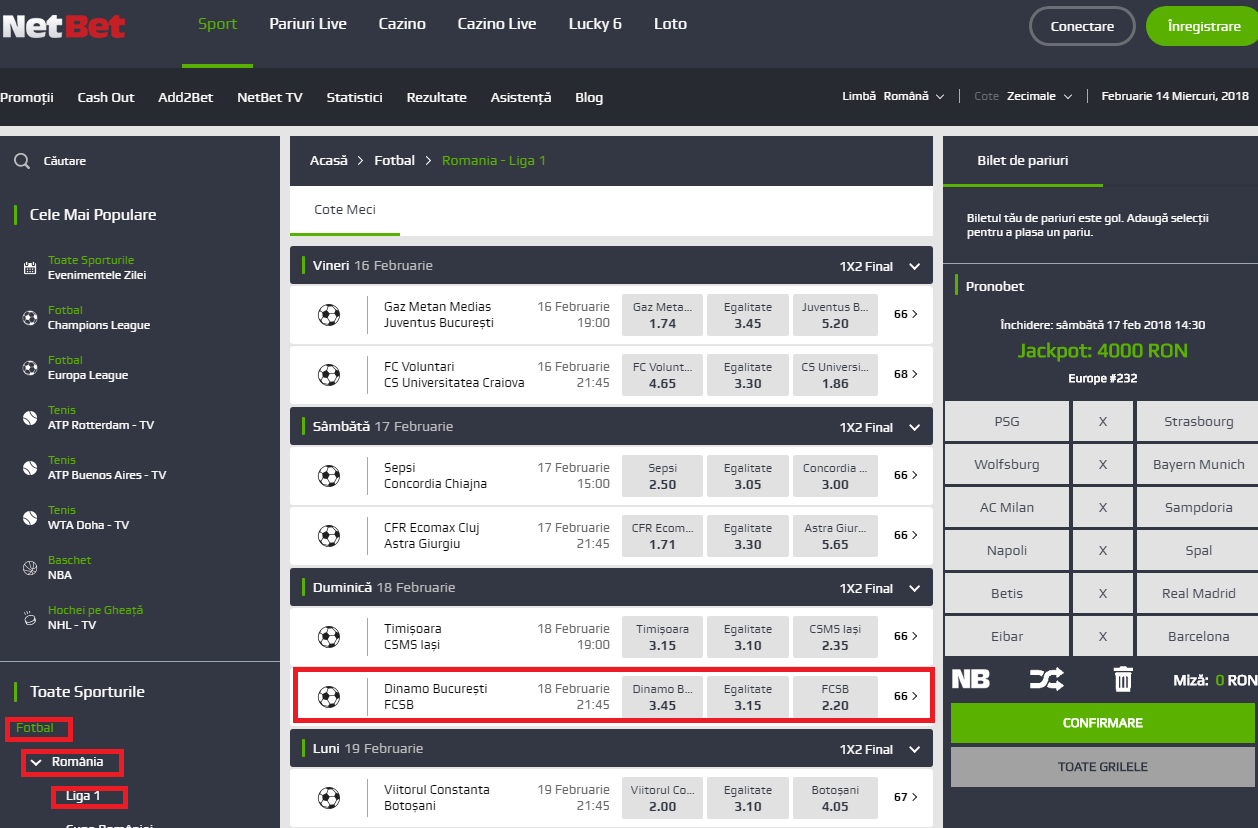Open the Lucky 6 tab

(x=595, y=24)
